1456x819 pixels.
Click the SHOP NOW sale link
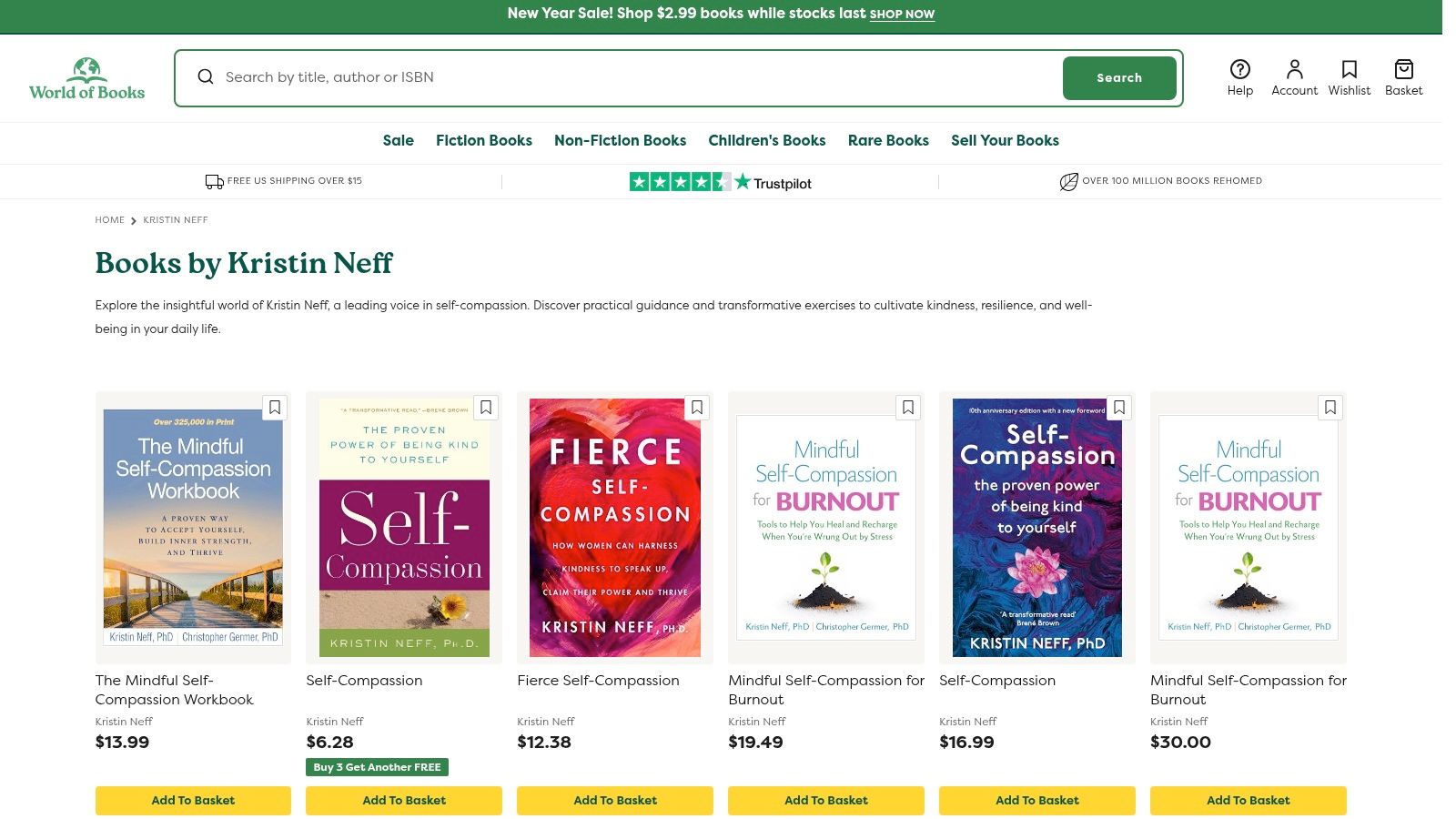(903, 15)
